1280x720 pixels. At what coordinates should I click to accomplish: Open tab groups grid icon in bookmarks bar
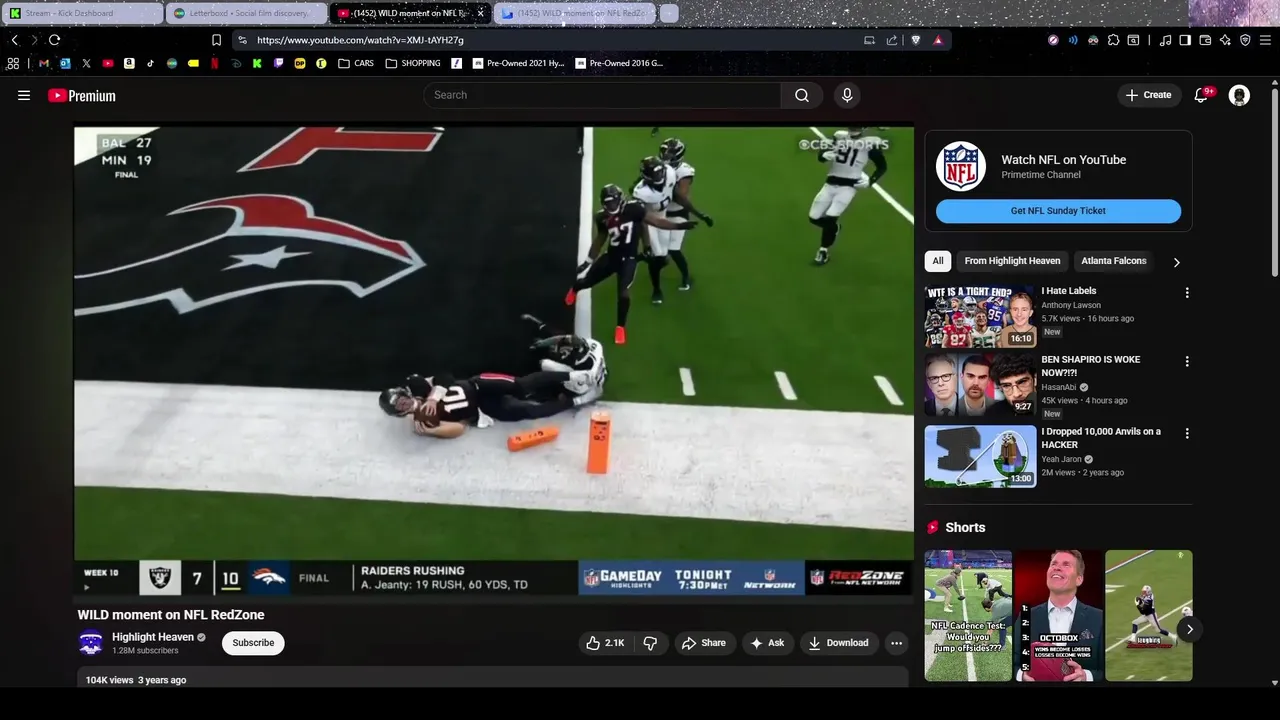13,63
